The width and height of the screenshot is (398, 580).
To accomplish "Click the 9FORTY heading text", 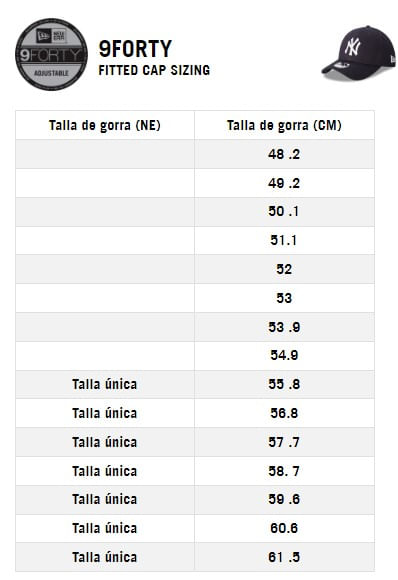I will click(135, 49).
